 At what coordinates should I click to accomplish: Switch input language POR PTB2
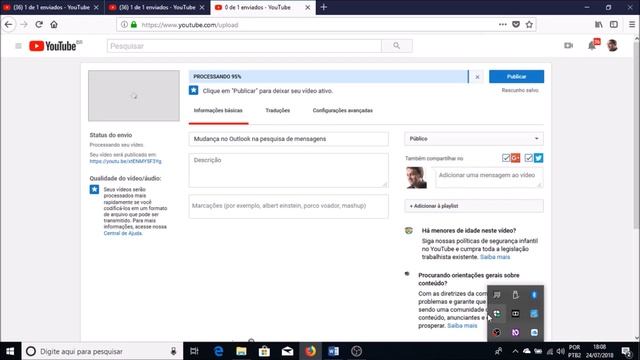tap(574, 351)
